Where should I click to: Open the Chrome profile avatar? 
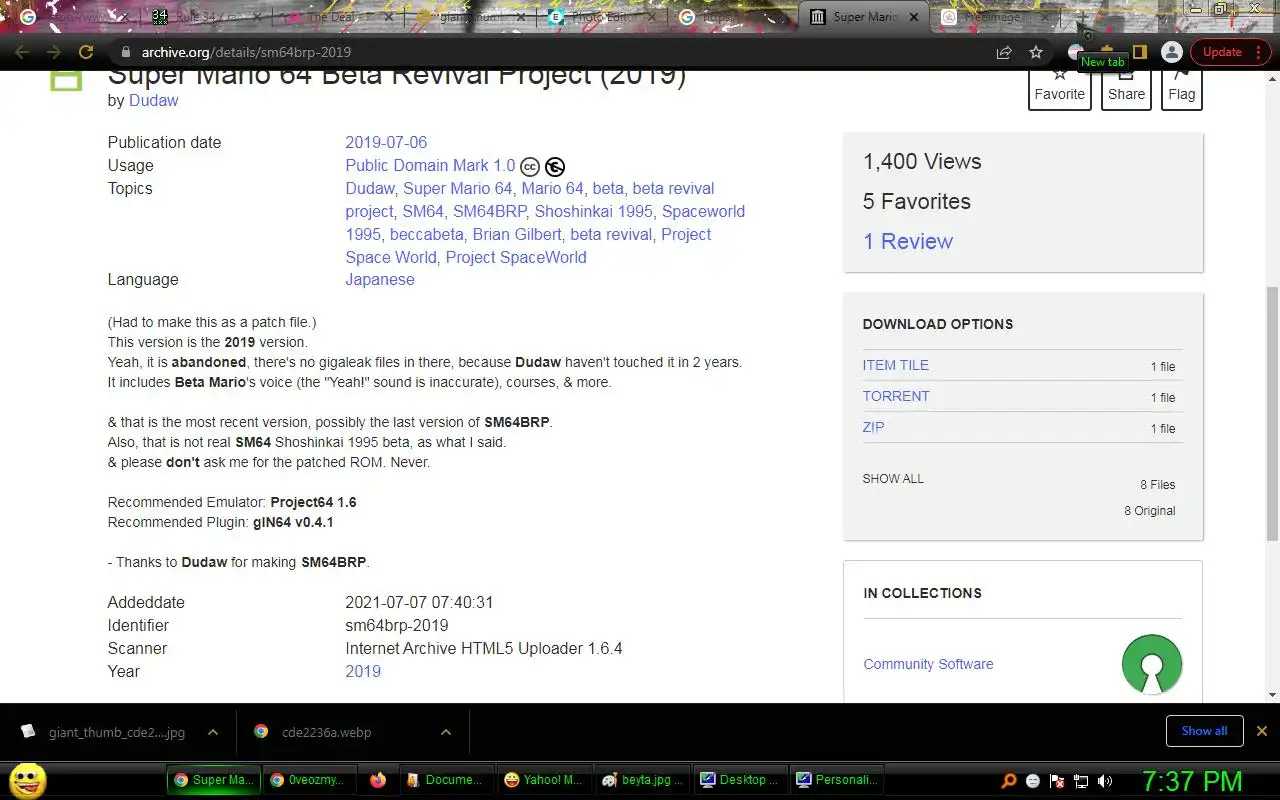(1172, 52)
